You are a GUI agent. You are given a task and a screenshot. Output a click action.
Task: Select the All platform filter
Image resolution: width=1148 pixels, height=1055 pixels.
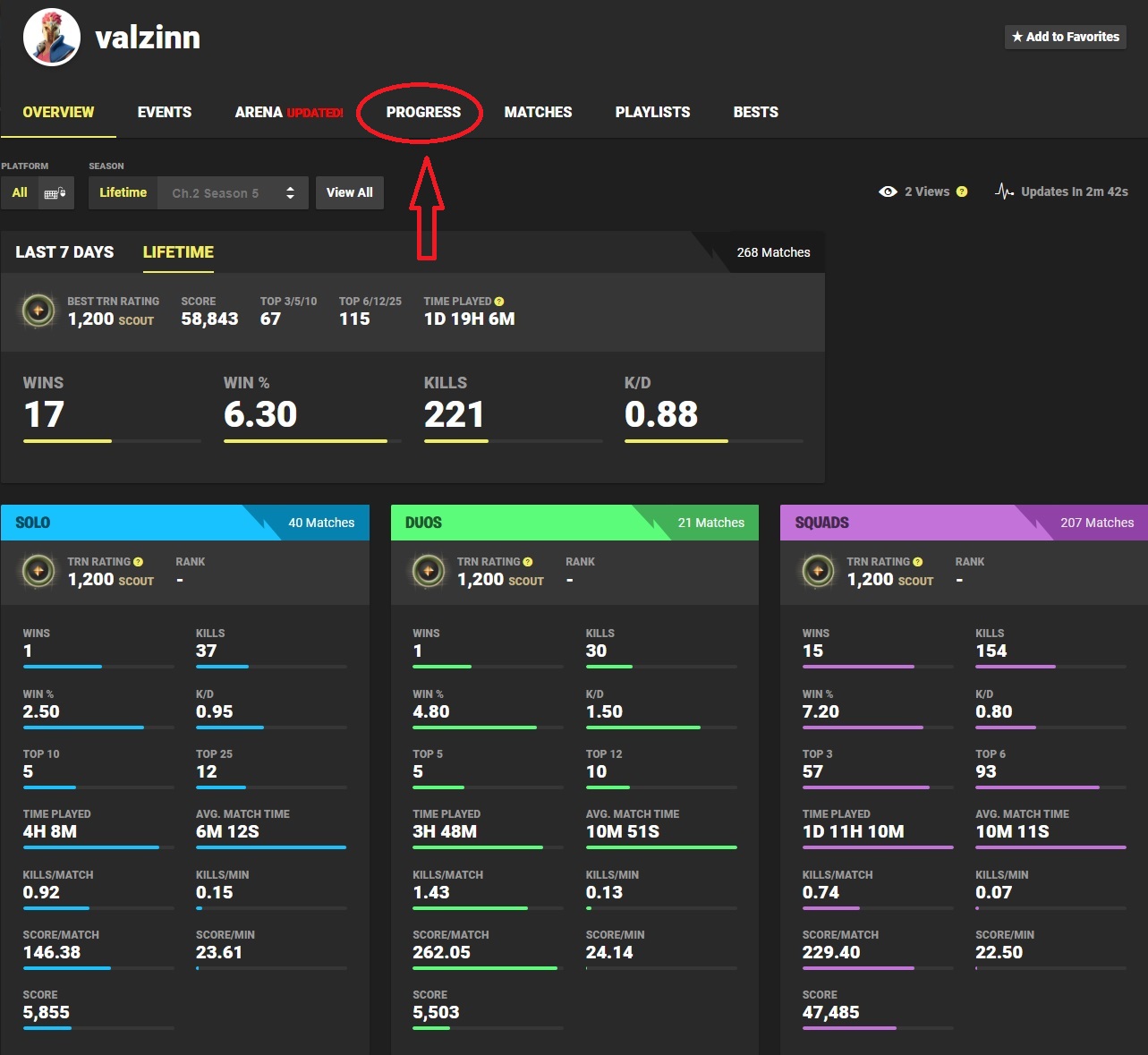click(20, 192)
